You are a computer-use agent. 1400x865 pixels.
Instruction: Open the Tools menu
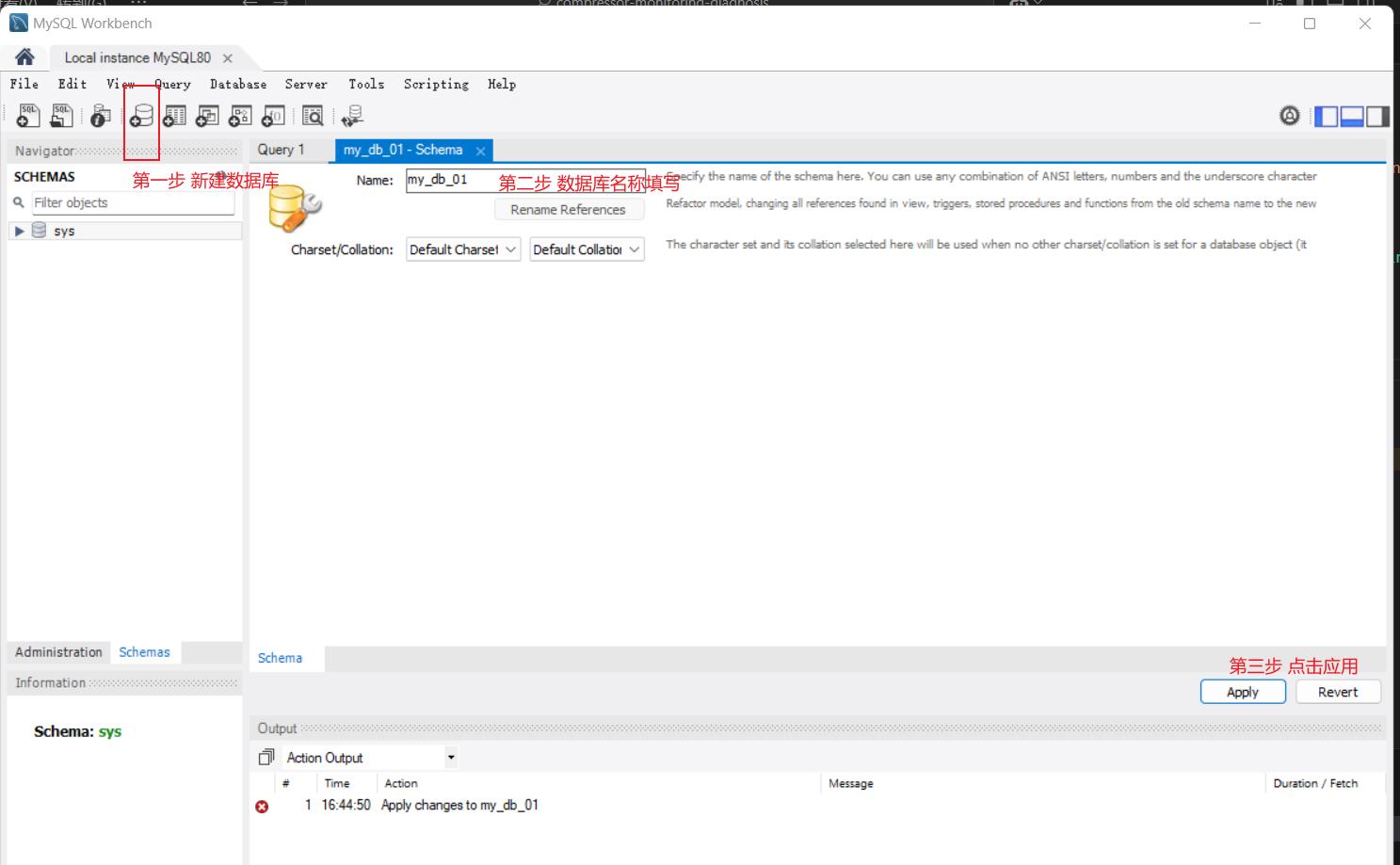coord(366,84)
